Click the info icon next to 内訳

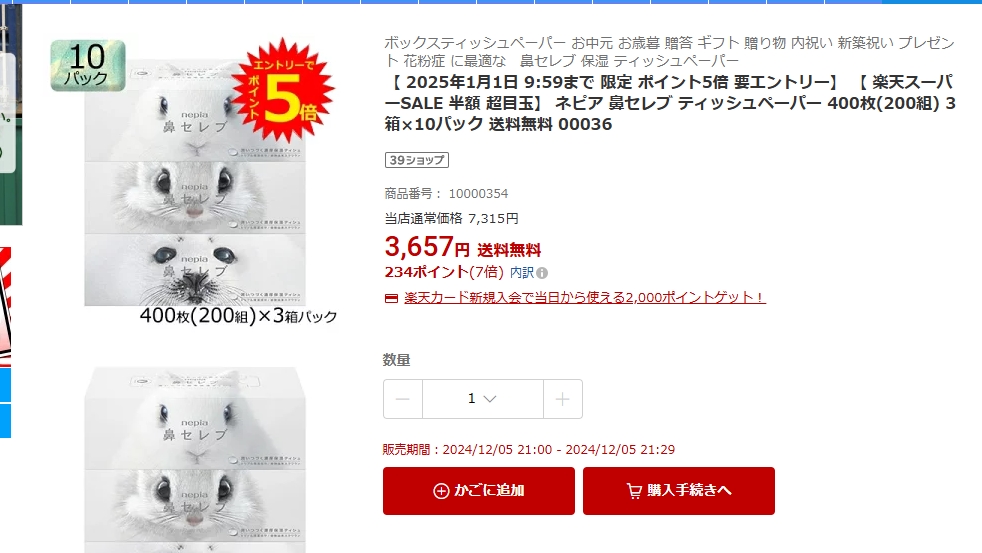pyautogui.click(x=542, y=273)
